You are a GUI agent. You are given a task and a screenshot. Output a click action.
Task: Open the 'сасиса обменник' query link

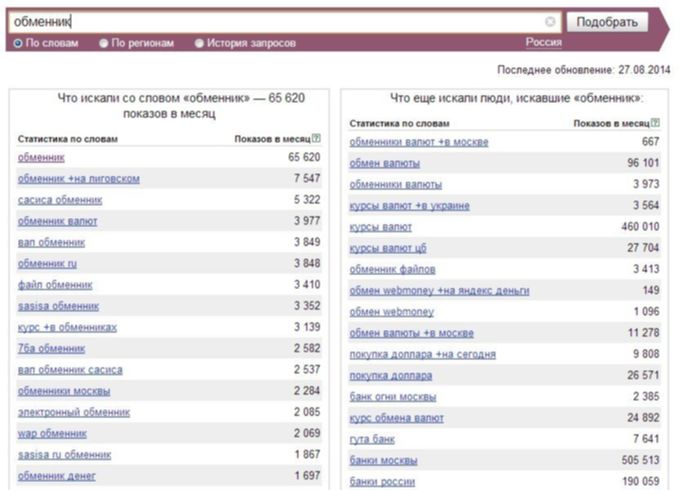[x=60, y=200]
